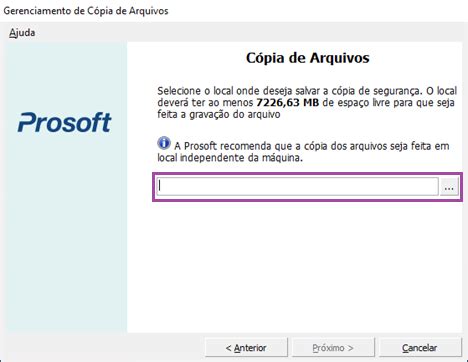
Task: Focus the backup destination path field
Action: tap(297, 186)
